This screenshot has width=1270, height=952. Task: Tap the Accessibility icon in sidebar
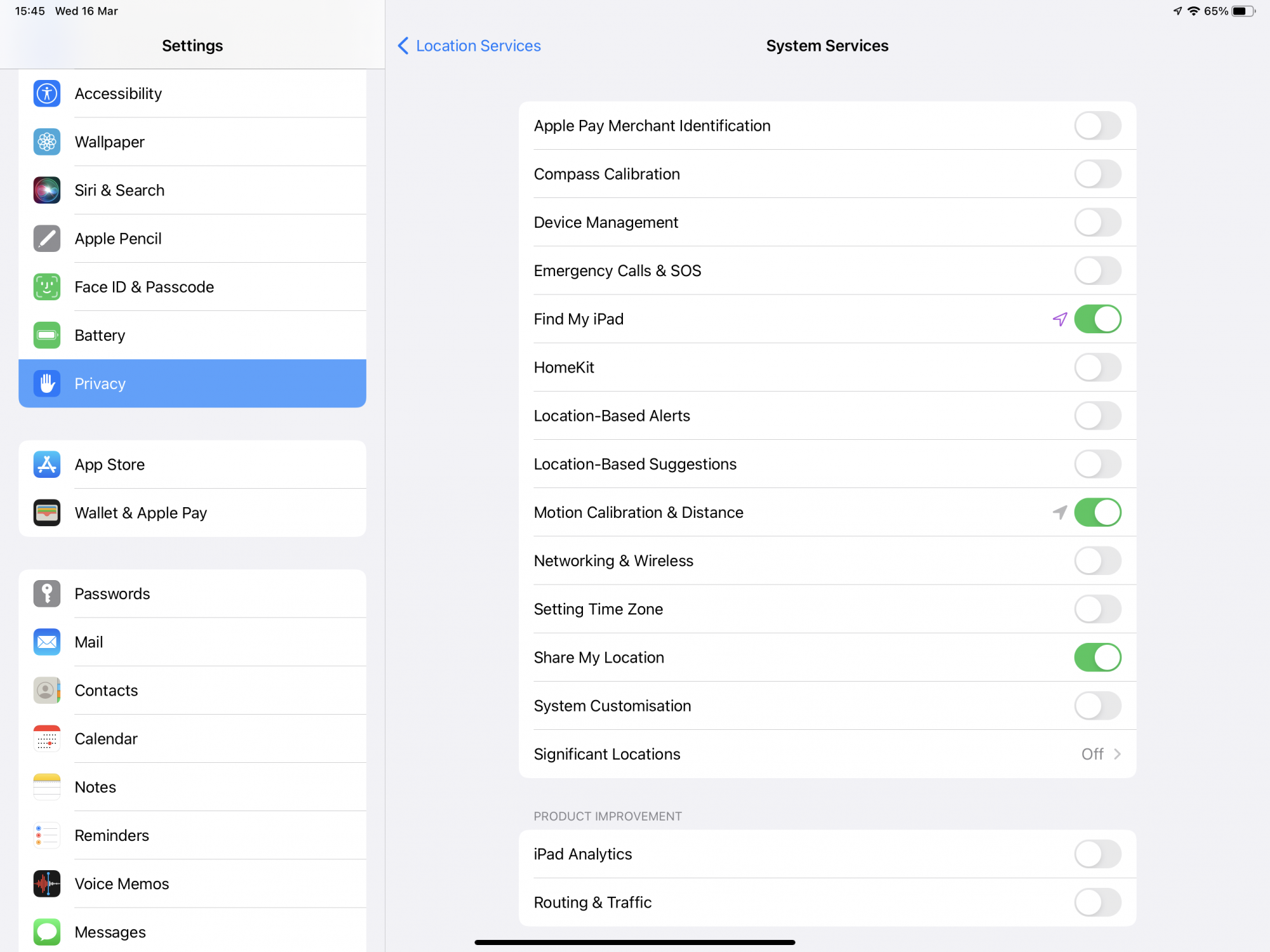[x=47, y=94]
